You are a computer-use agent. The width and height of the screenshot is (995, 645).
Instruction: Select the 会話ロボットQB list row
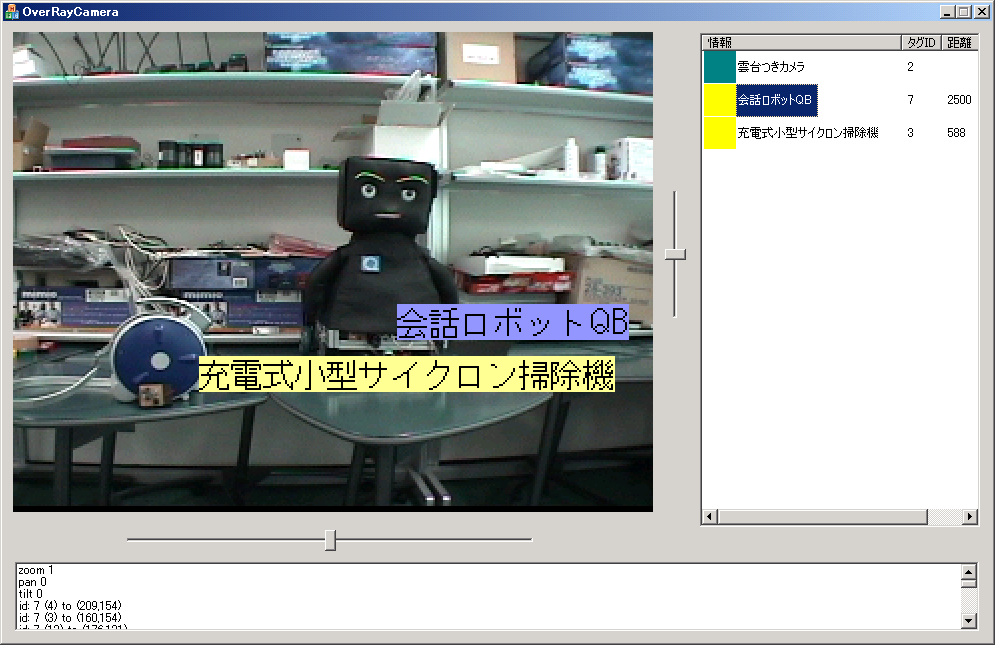coord(840,100)
